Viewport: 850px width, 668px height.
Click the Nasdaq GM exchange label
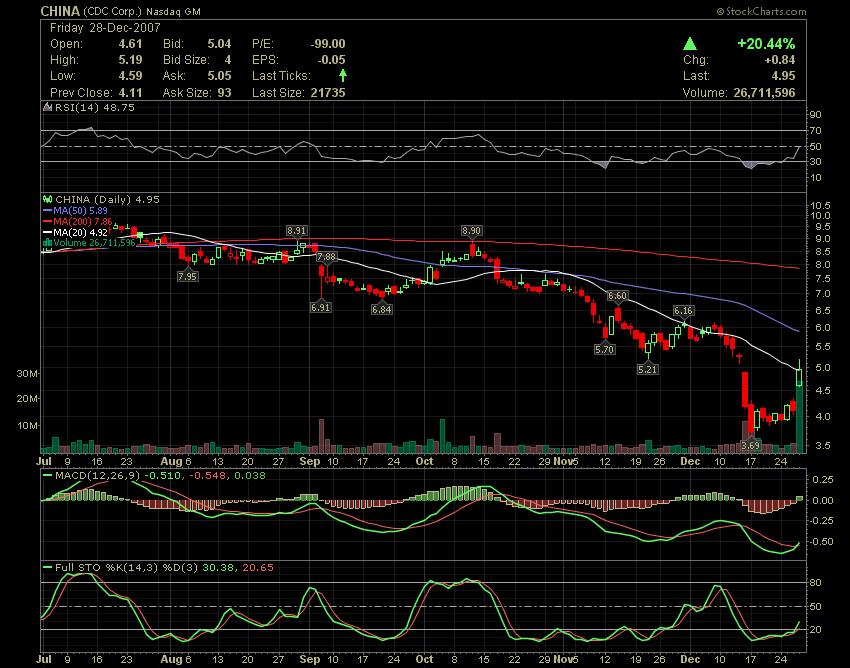pyautogui.click(x=173, y=11)
